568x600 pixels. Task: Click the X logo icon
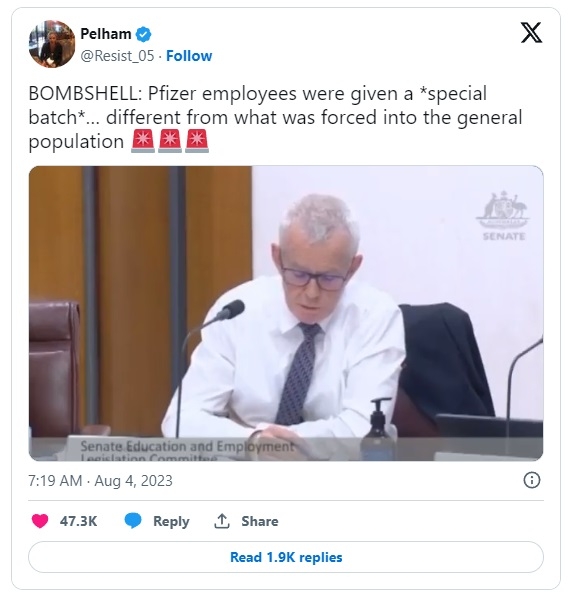[x=531, y=33]
